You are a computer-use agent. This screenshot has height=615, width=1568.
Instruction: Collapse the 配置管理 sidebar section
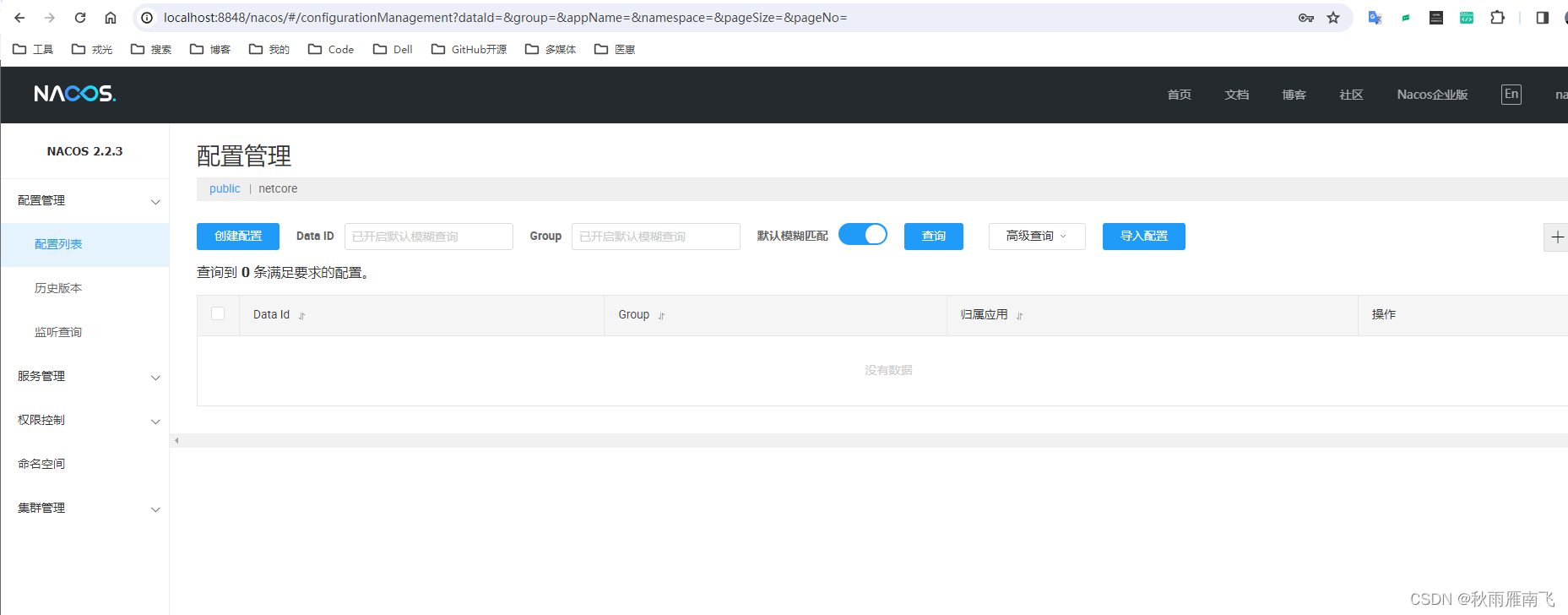click(x=84, y=201)
